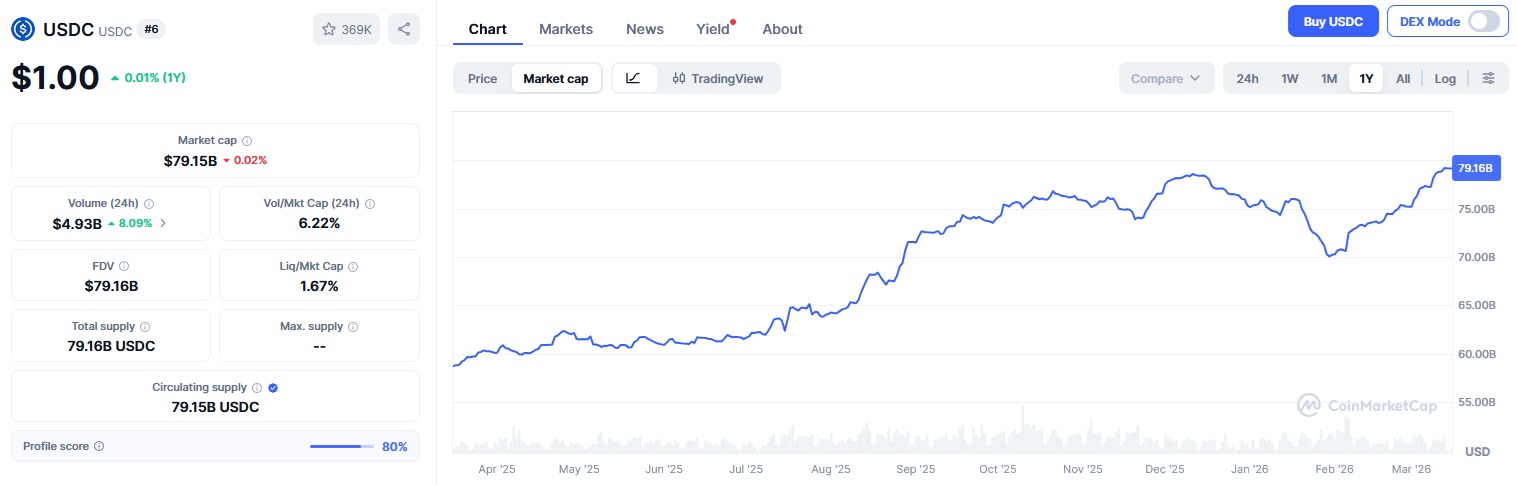
Task: Select the 1M time range
Action: pos(1329,78)
